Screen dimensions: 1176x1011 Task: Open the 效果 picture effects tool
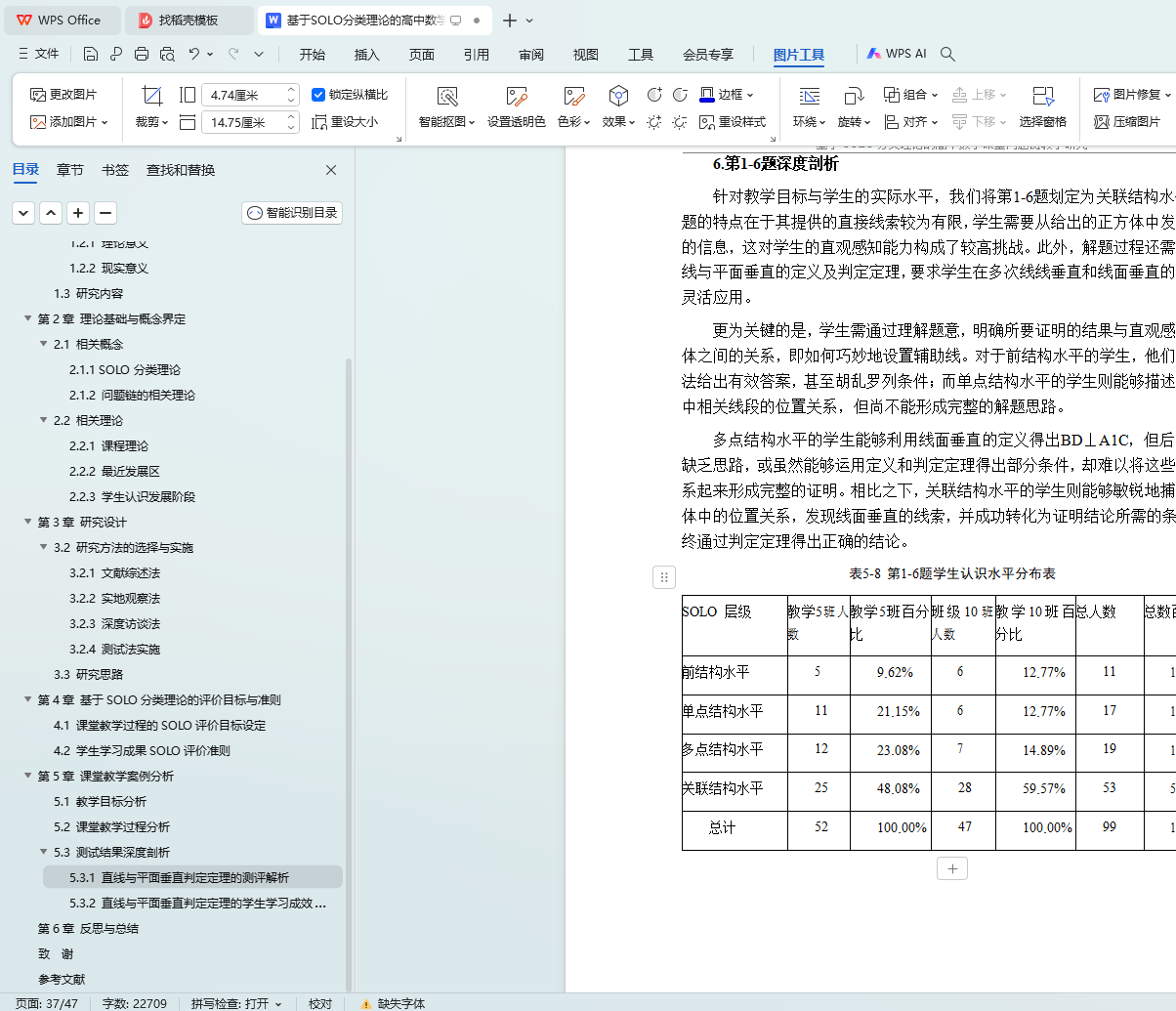(x=618, y=107)
